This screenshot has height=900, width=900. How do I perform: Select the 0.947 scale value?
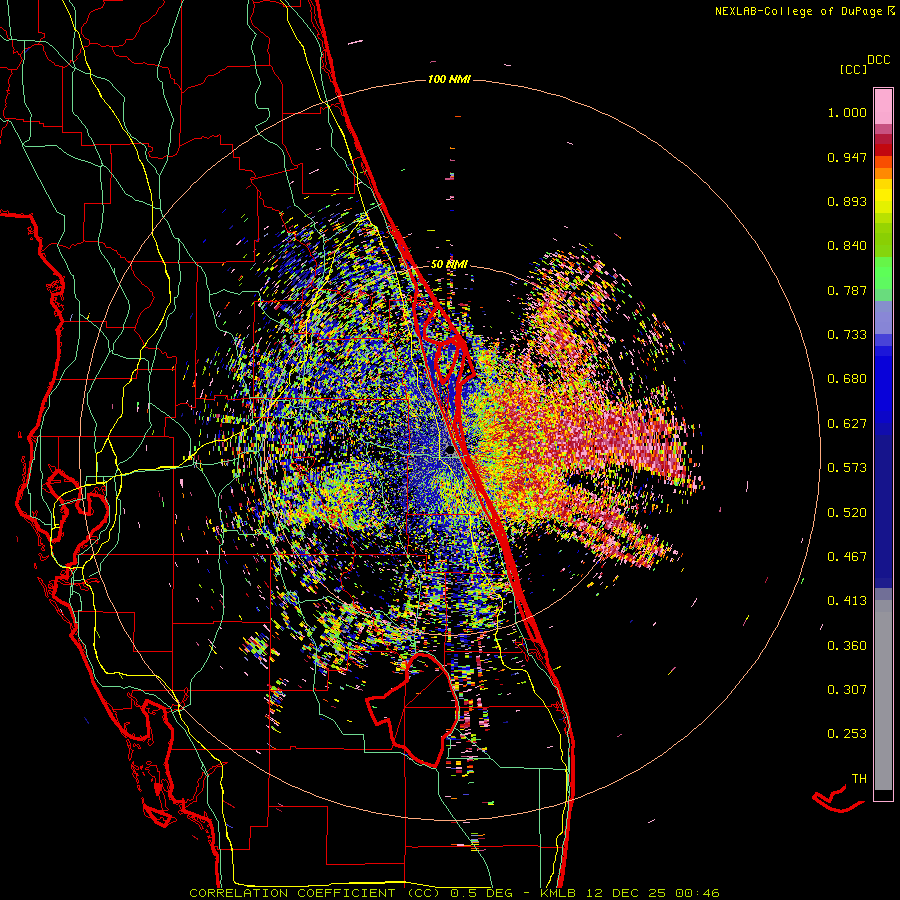847,157
